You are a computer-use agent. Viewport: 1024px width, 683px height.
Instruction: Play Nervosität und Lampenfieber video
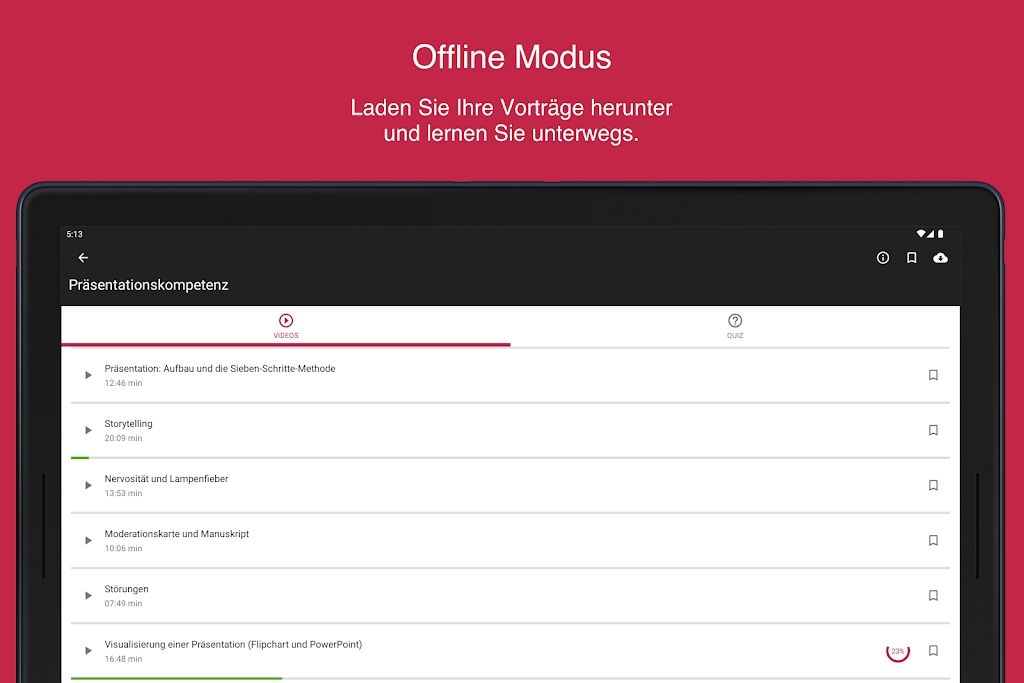click(88, 485)
